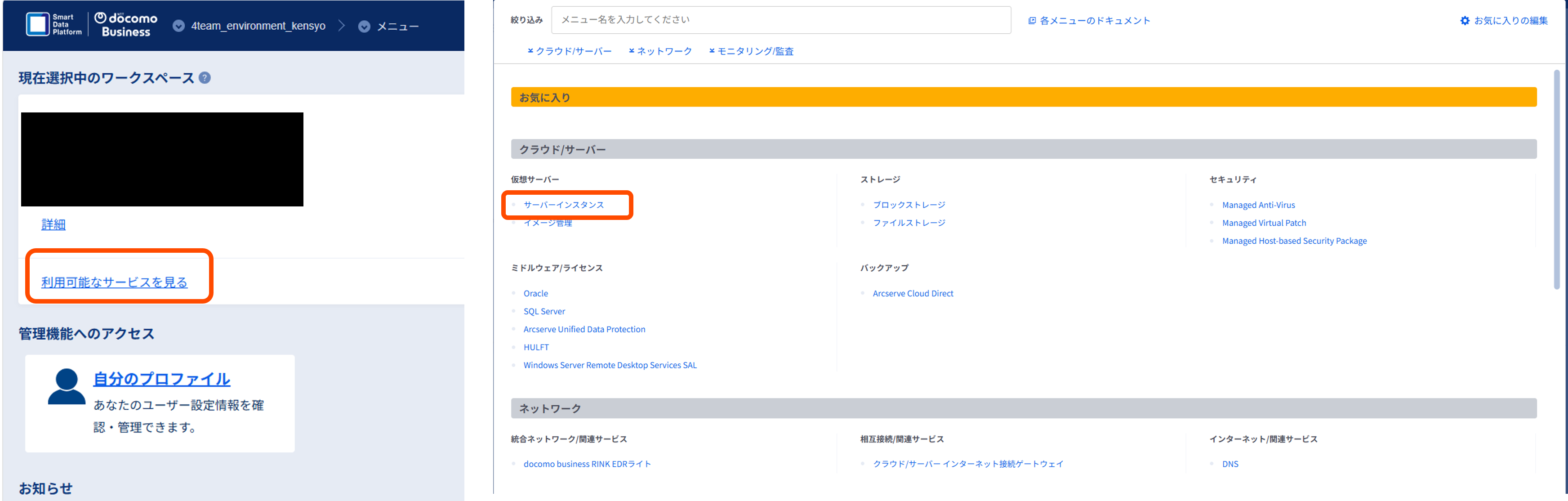Click the 仮想サーバー category heading
1568x501 pixels.
point(535,179)
